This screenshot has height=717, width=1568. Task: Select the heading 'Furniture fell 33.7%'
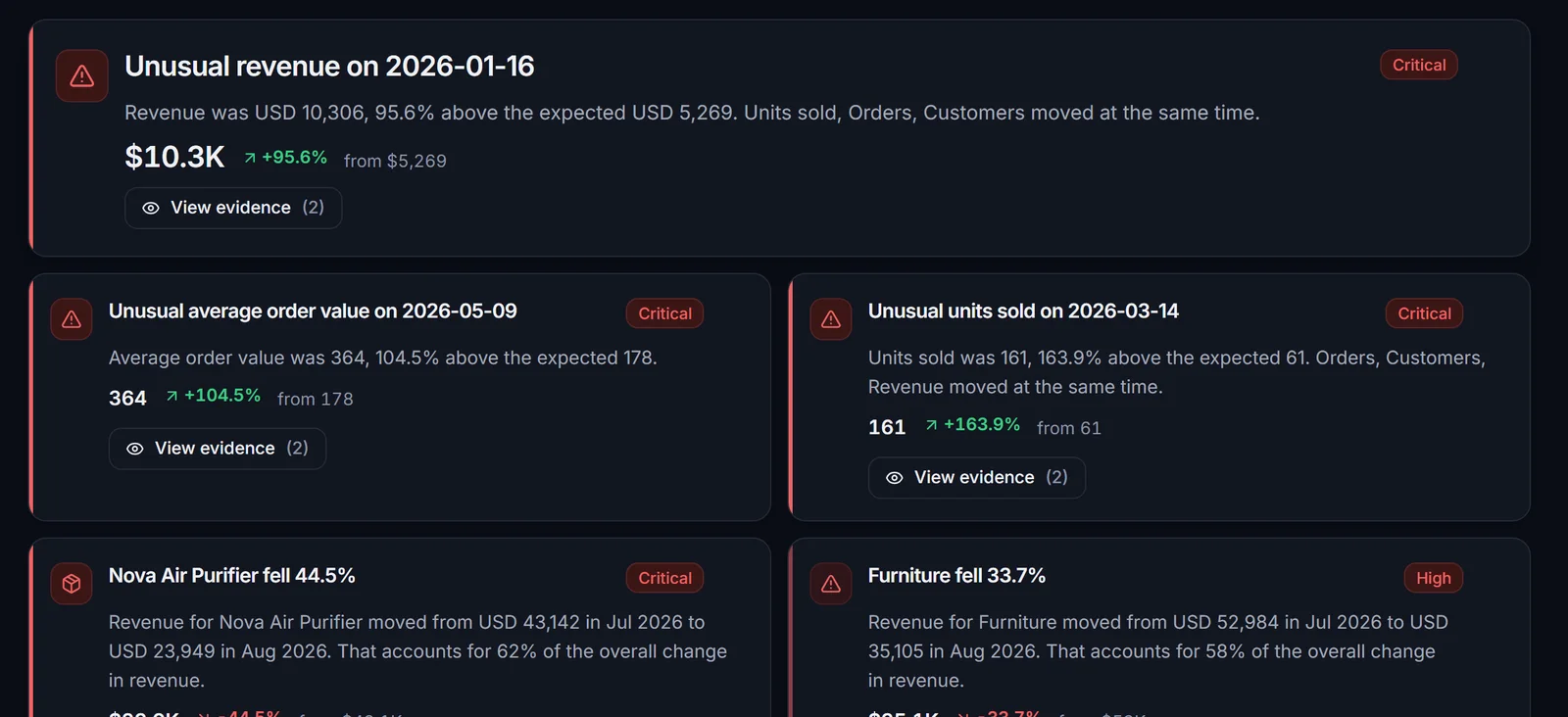[956, 575]
